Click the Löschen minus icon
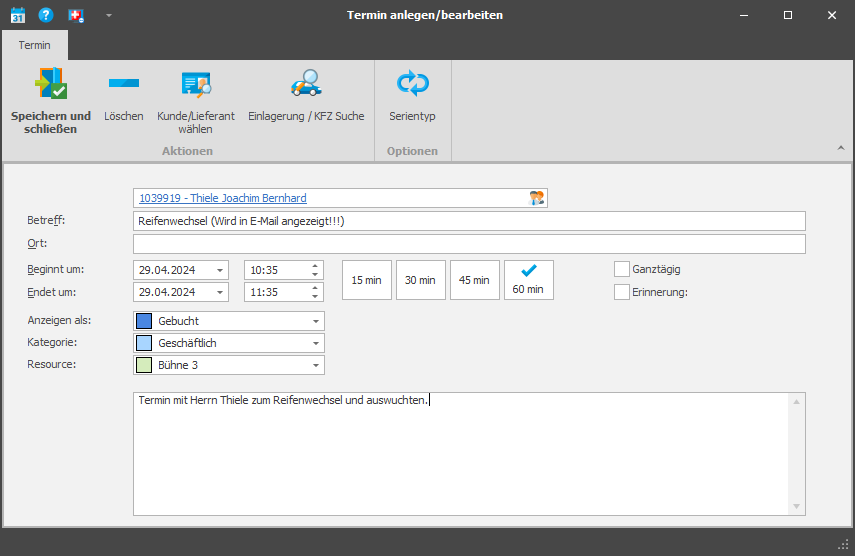This screenshot has width=855, height=556. pos(124,83)
